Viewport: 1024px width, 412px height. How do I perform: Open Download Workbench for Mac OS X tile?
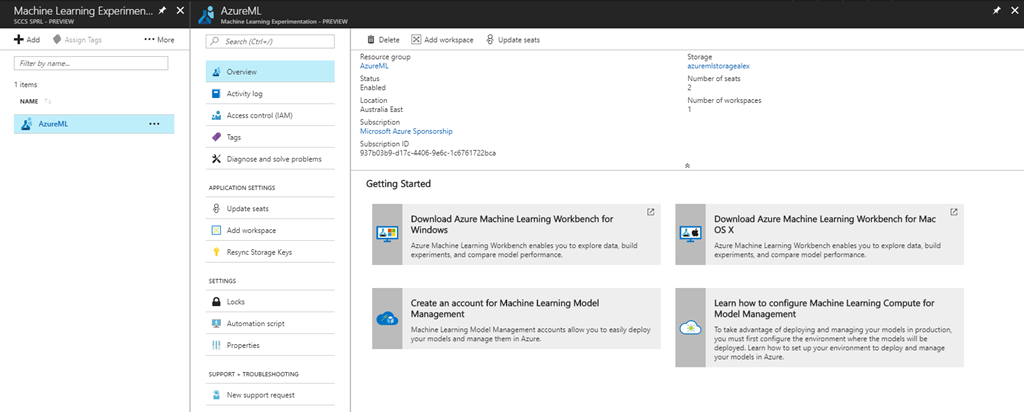pos(820,234)
